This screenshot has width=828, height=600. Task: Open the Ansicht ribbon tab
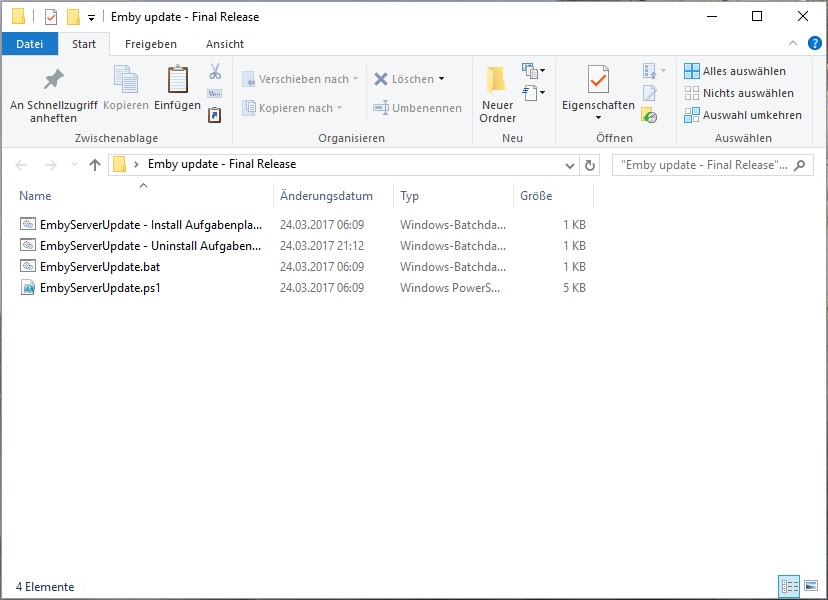click(225, 44)
